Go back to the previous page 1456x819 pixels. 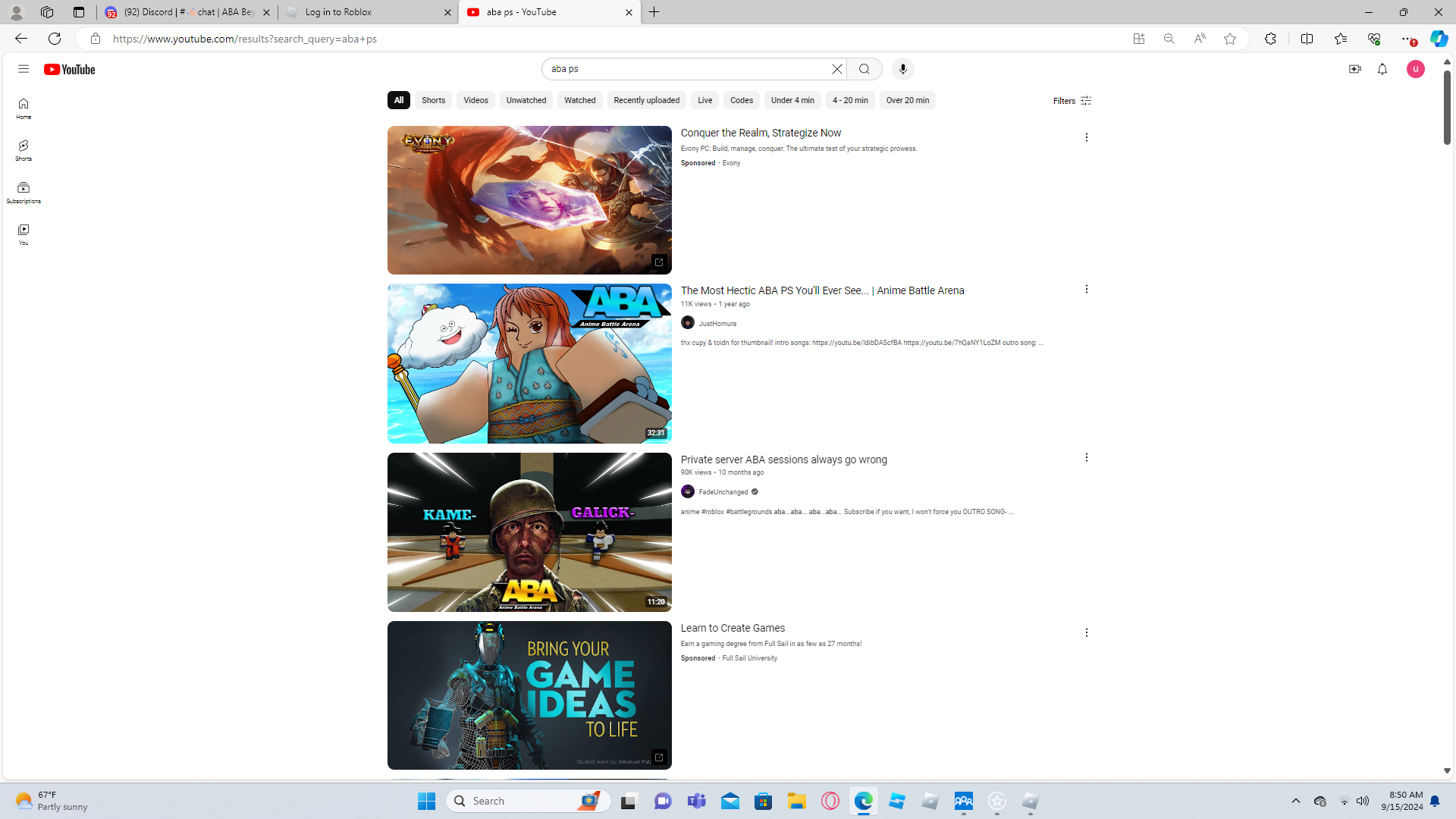tap(20, 39)
